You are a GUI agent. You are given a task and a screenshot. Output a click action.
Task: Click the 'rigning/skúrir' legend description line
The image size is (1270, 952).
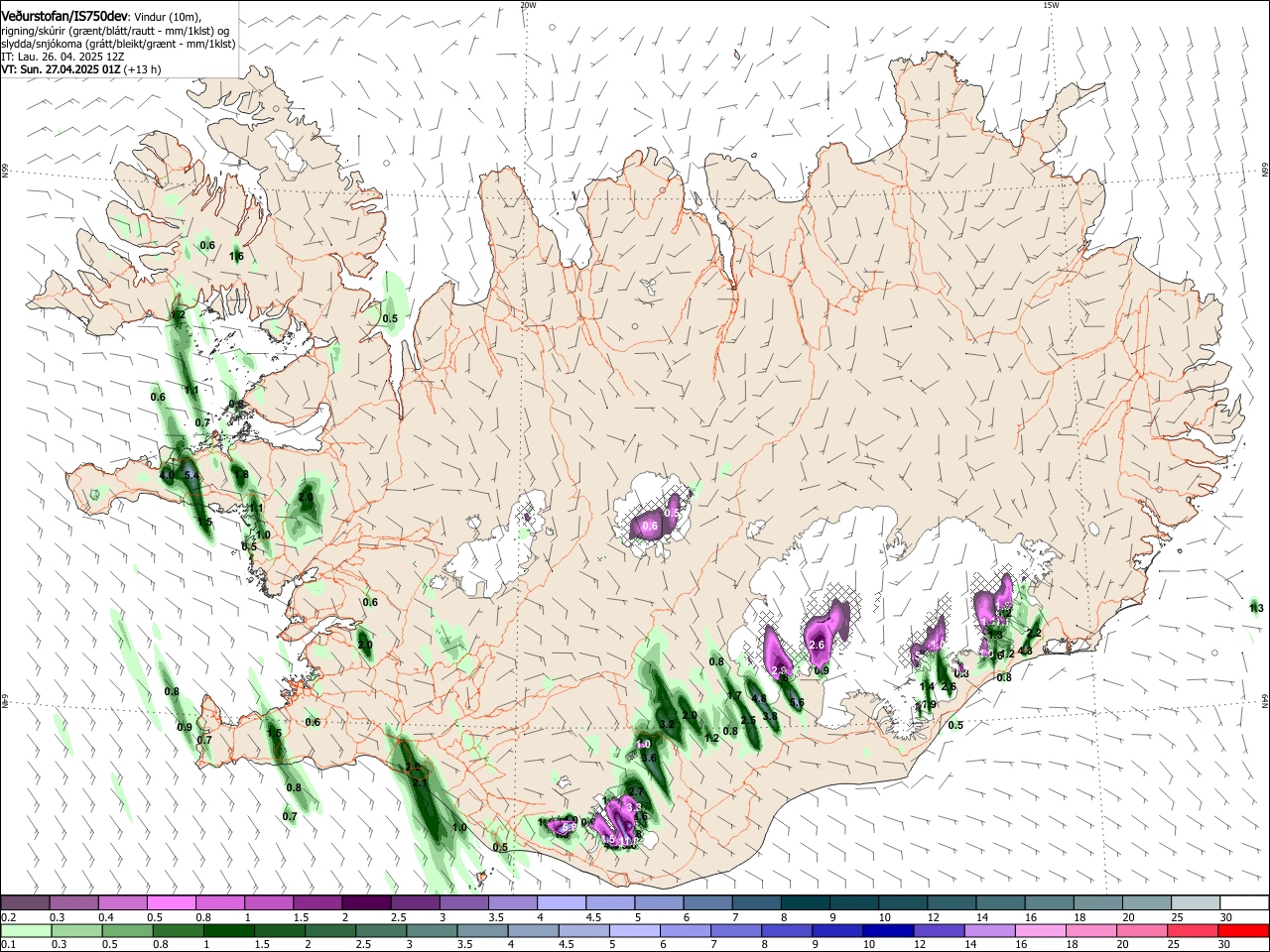tap(115, 31)
